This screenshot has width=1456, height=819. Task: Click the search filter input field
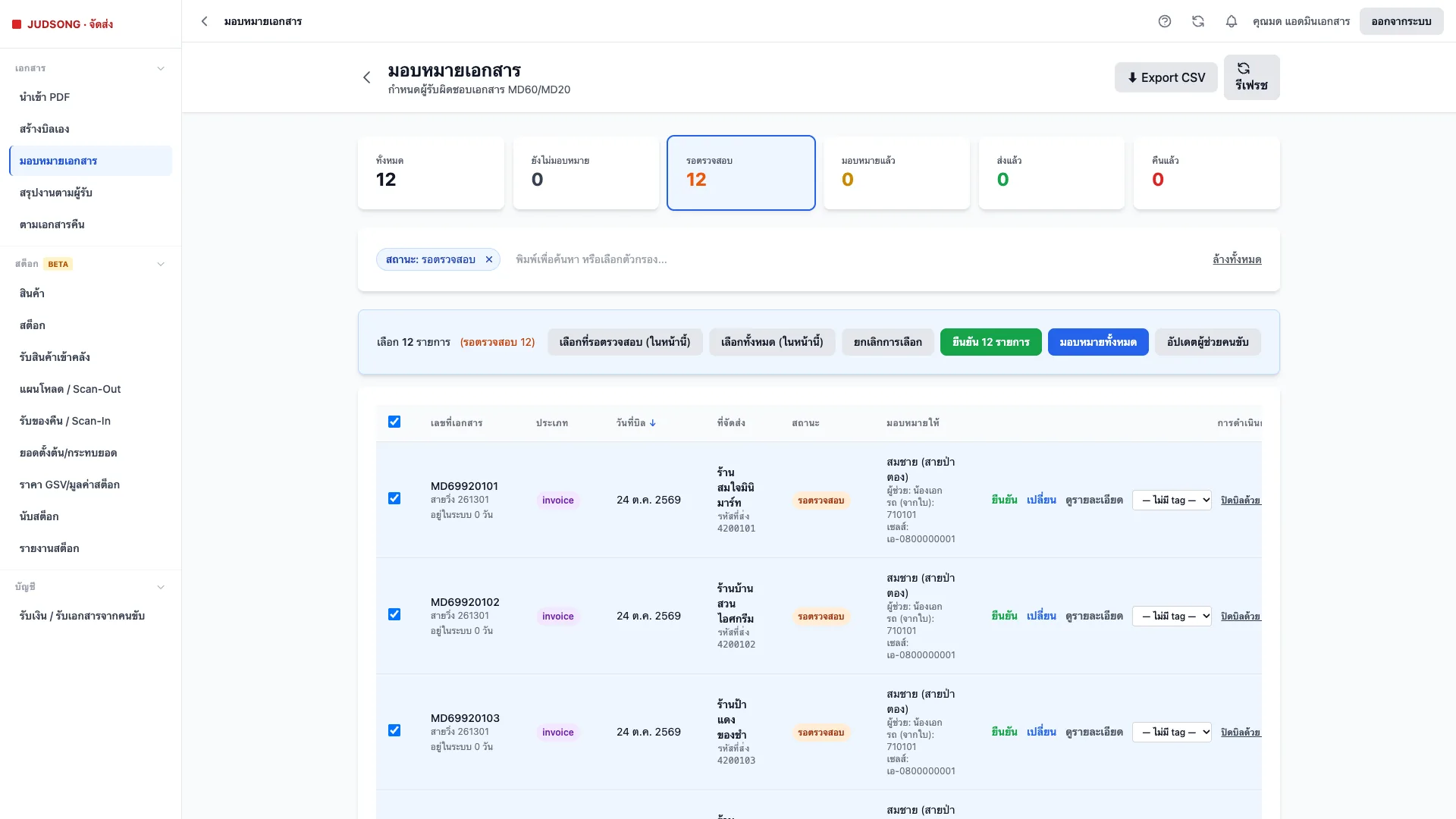pos(857,259)
